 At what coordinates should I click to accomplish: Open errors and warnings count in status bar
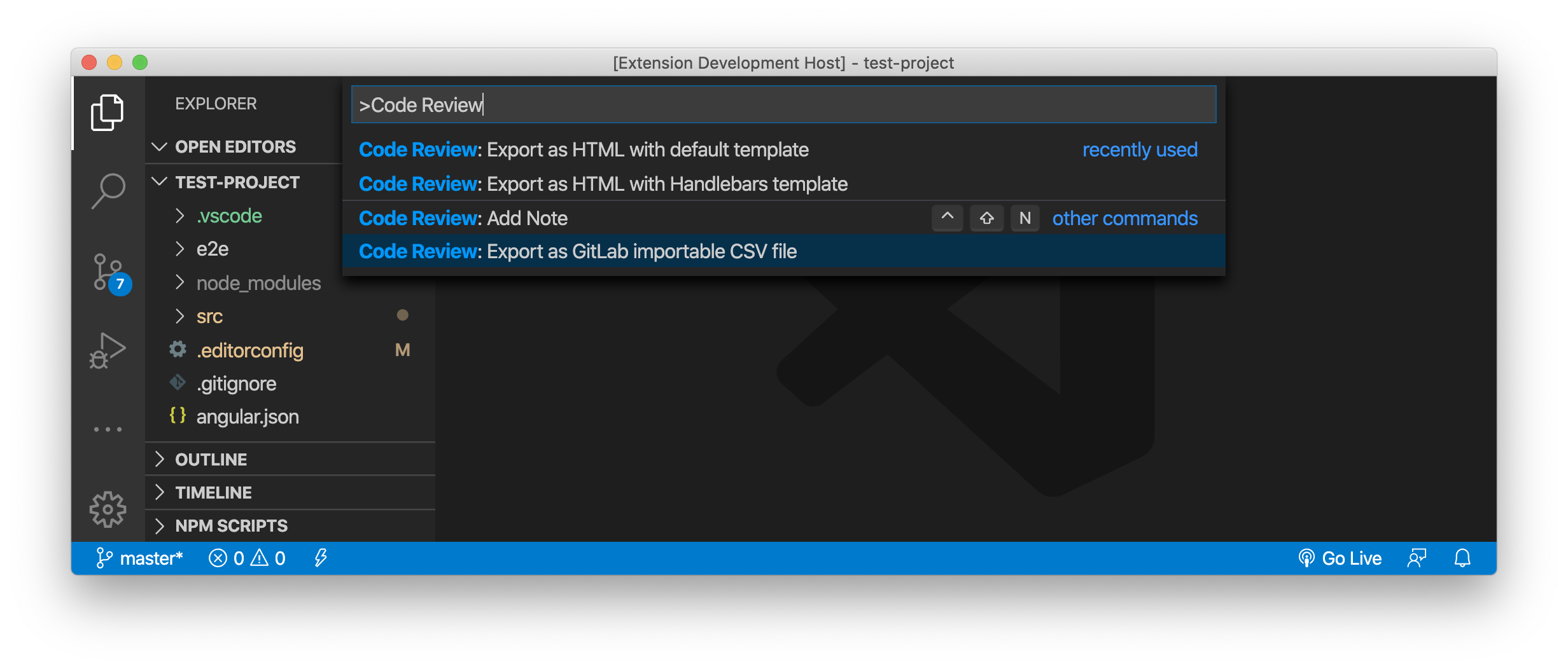[247, 558]
